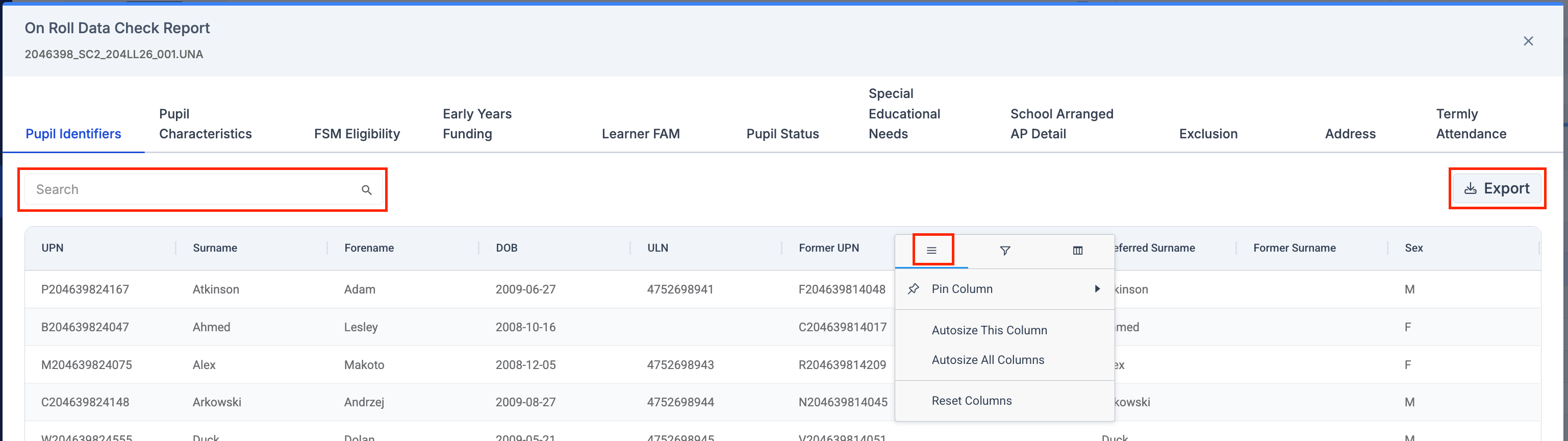Show the Termly Attendance tab
This screenshot has height=441, width=1568.
coord(1471,124)
